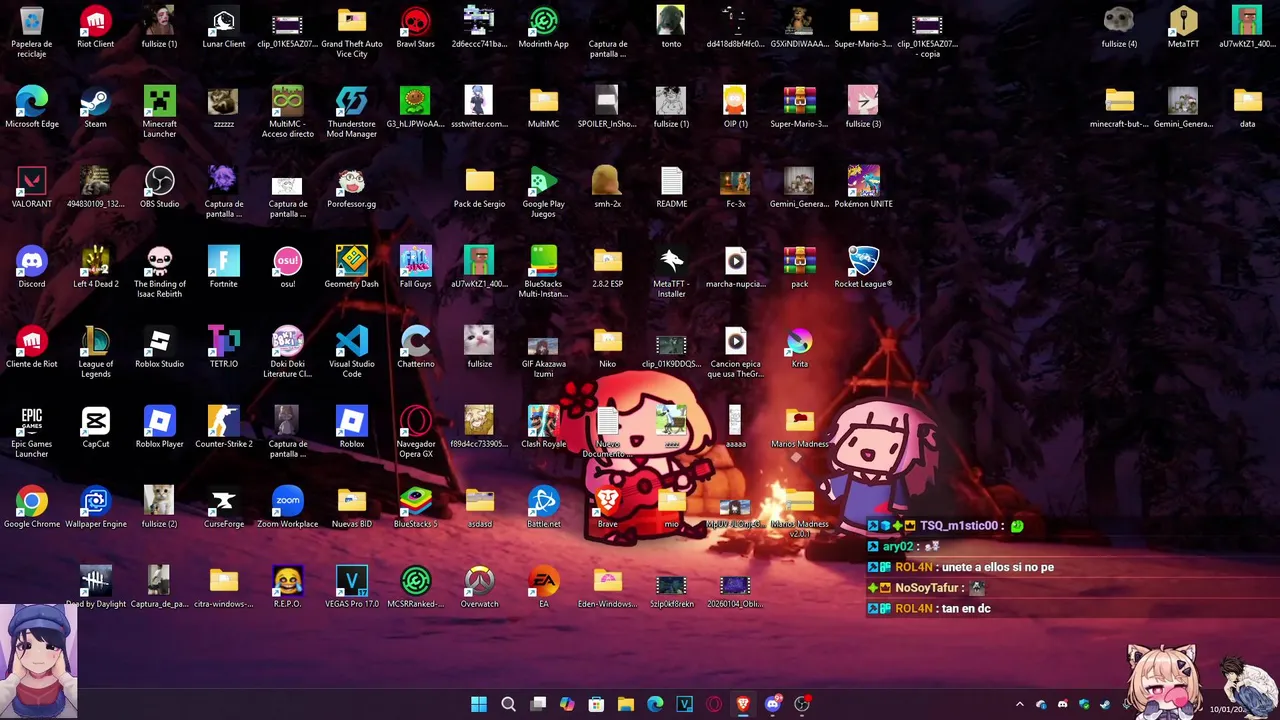Open The Binding of Isaac Rebirth
Viewport: 1280px width, 720px height.
[x=160, y=272]
